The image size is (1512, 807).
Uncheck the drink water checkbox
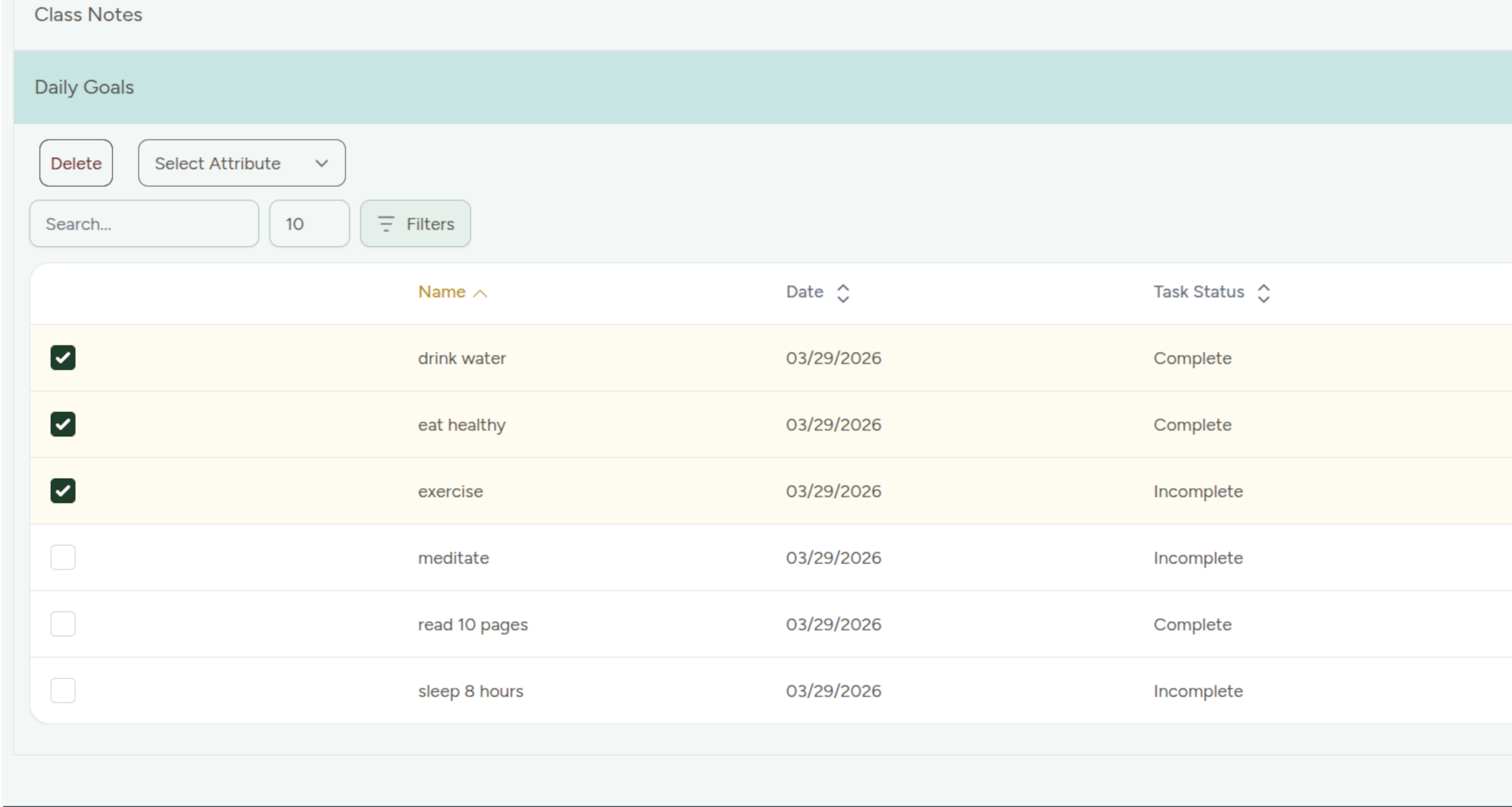pyautogui.click(x=63, y=357)
